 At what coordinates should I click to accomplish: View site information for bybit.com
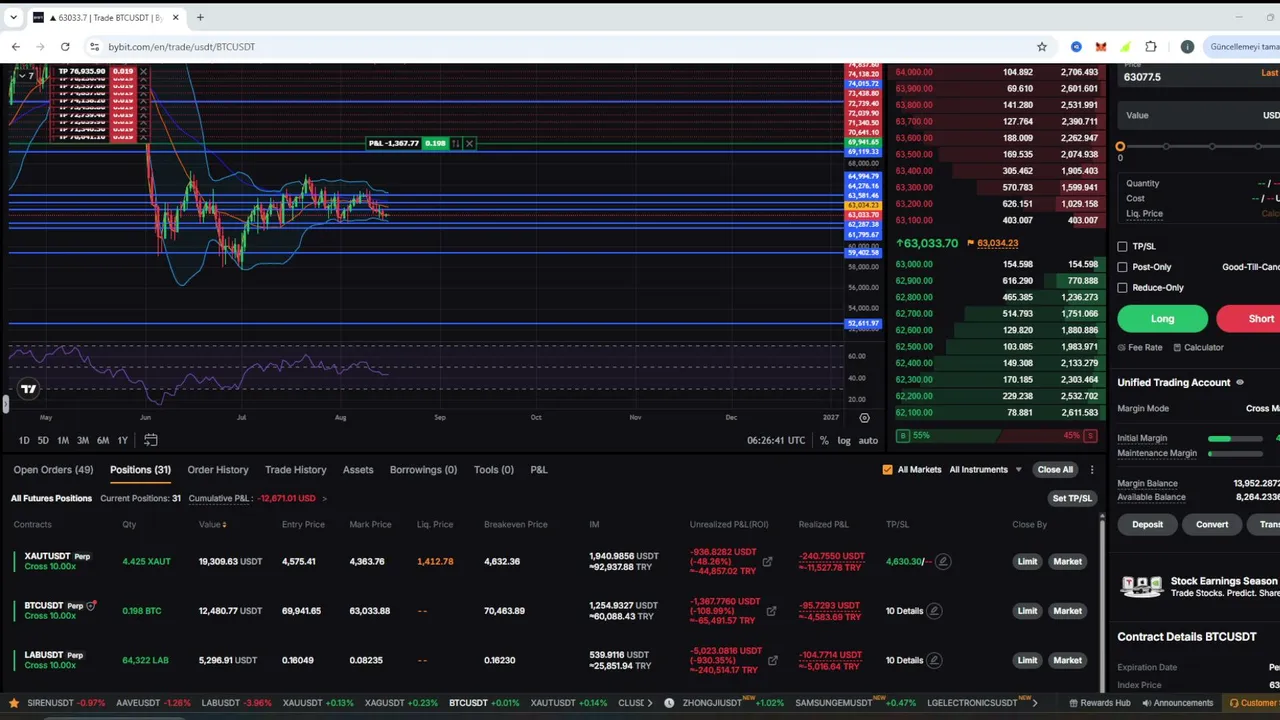point(94,47)
